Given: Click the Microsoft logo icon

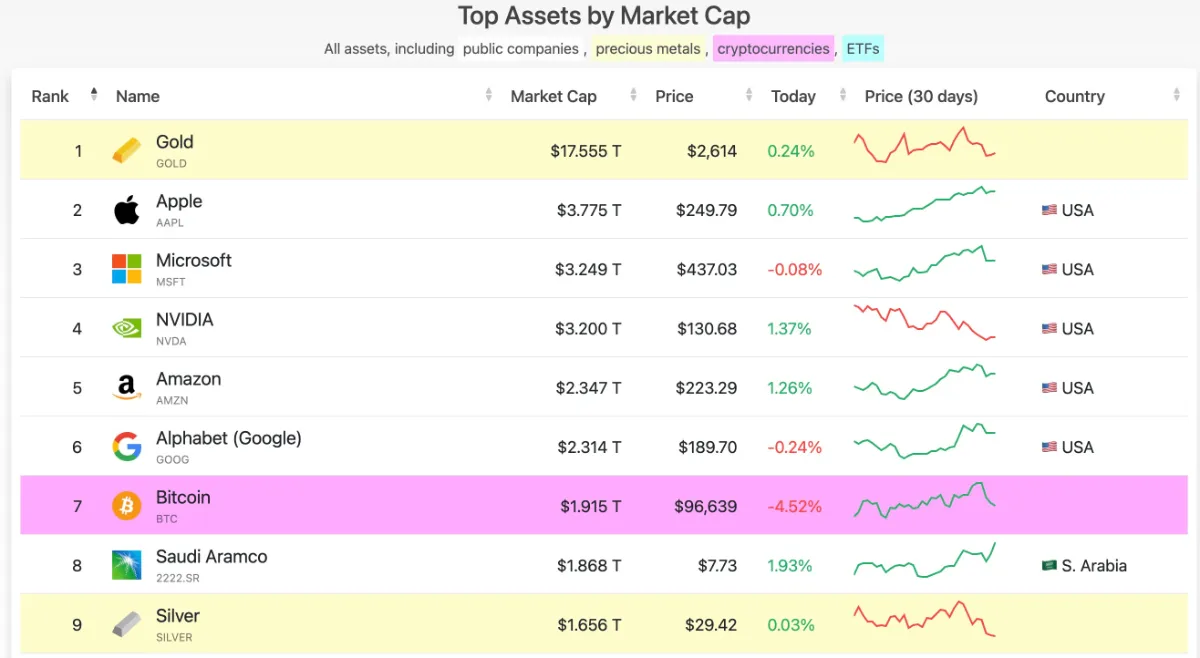Looking at the screenshot, I should click(x=127, y=269).
